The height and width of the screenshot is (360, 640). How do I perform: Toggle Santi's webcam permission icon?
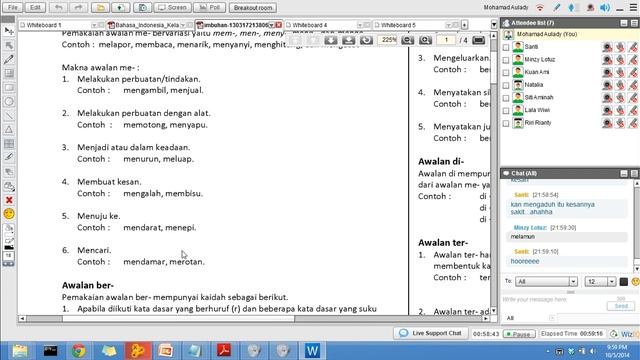(607, 47)
